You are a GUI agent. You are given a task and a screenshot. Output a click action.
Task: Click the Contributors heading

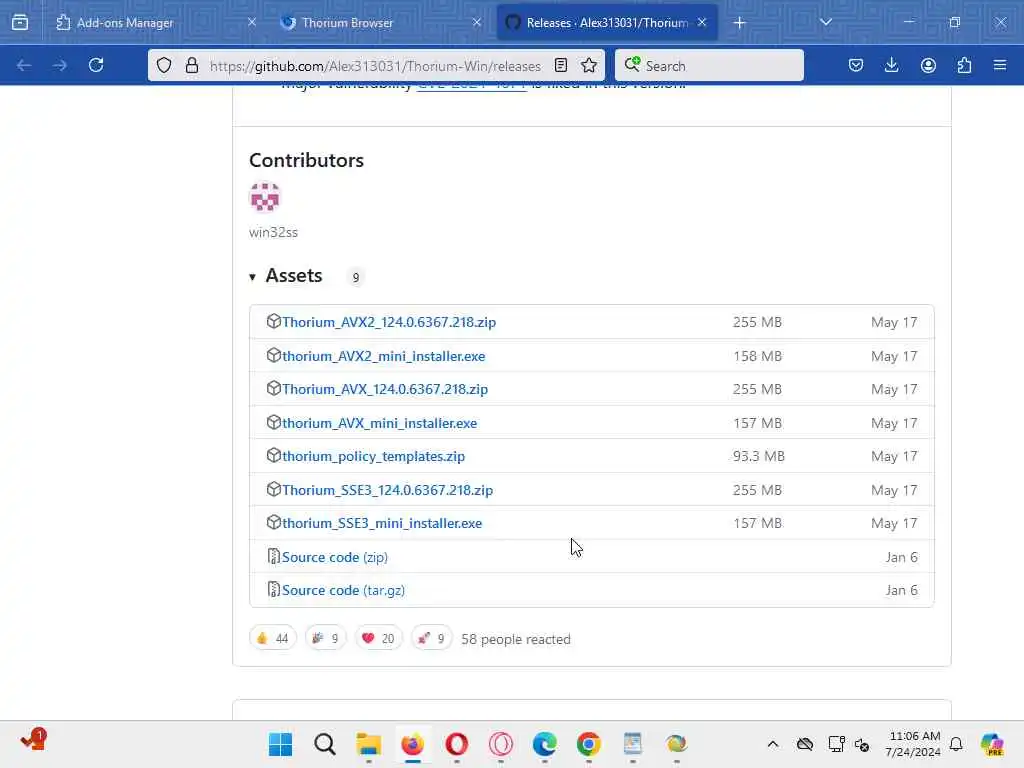click(306, 160)
